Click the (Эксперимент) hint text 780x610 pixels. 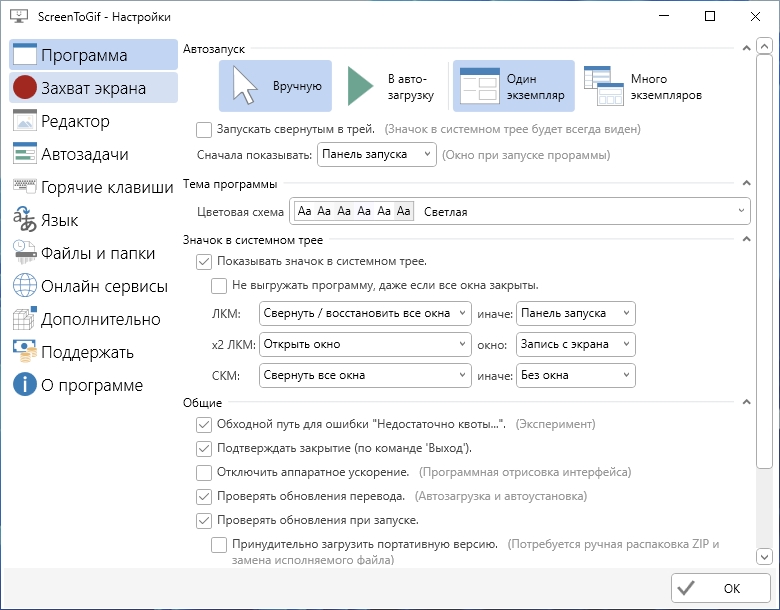click(555, 424)
